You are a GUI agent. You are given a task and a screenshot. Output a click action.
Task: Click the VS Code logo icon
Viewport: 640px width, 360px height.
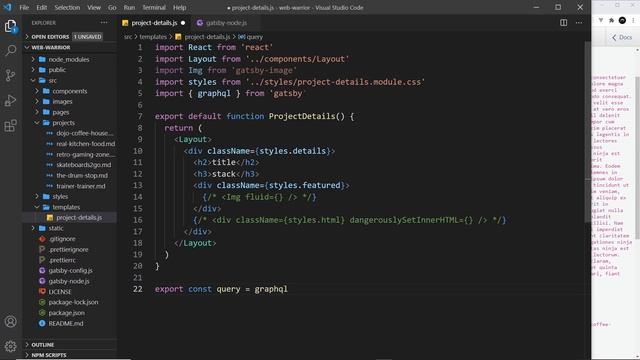(x=7, y=7)
